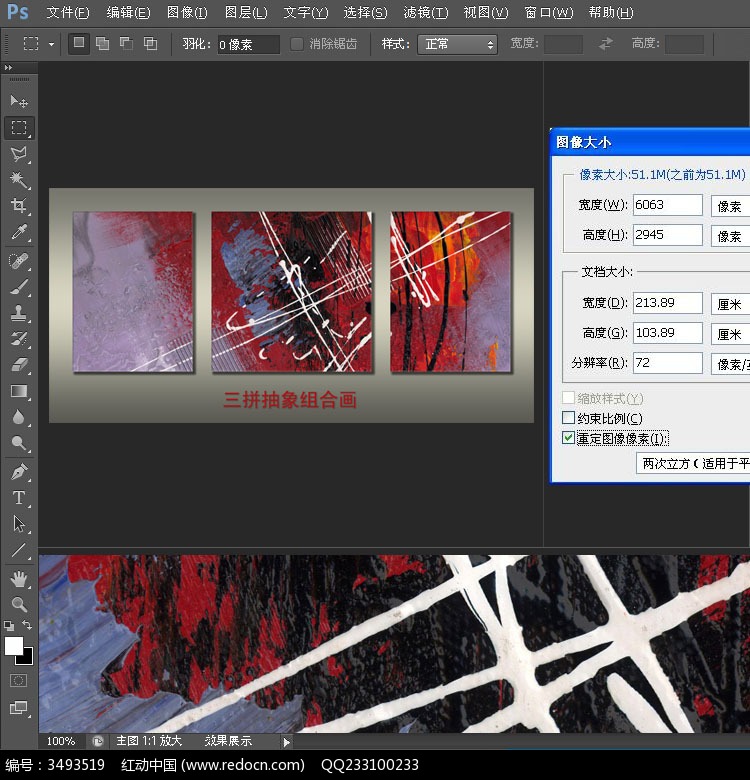
Task: Select the Path Selection tool
Action: [19, 524]
